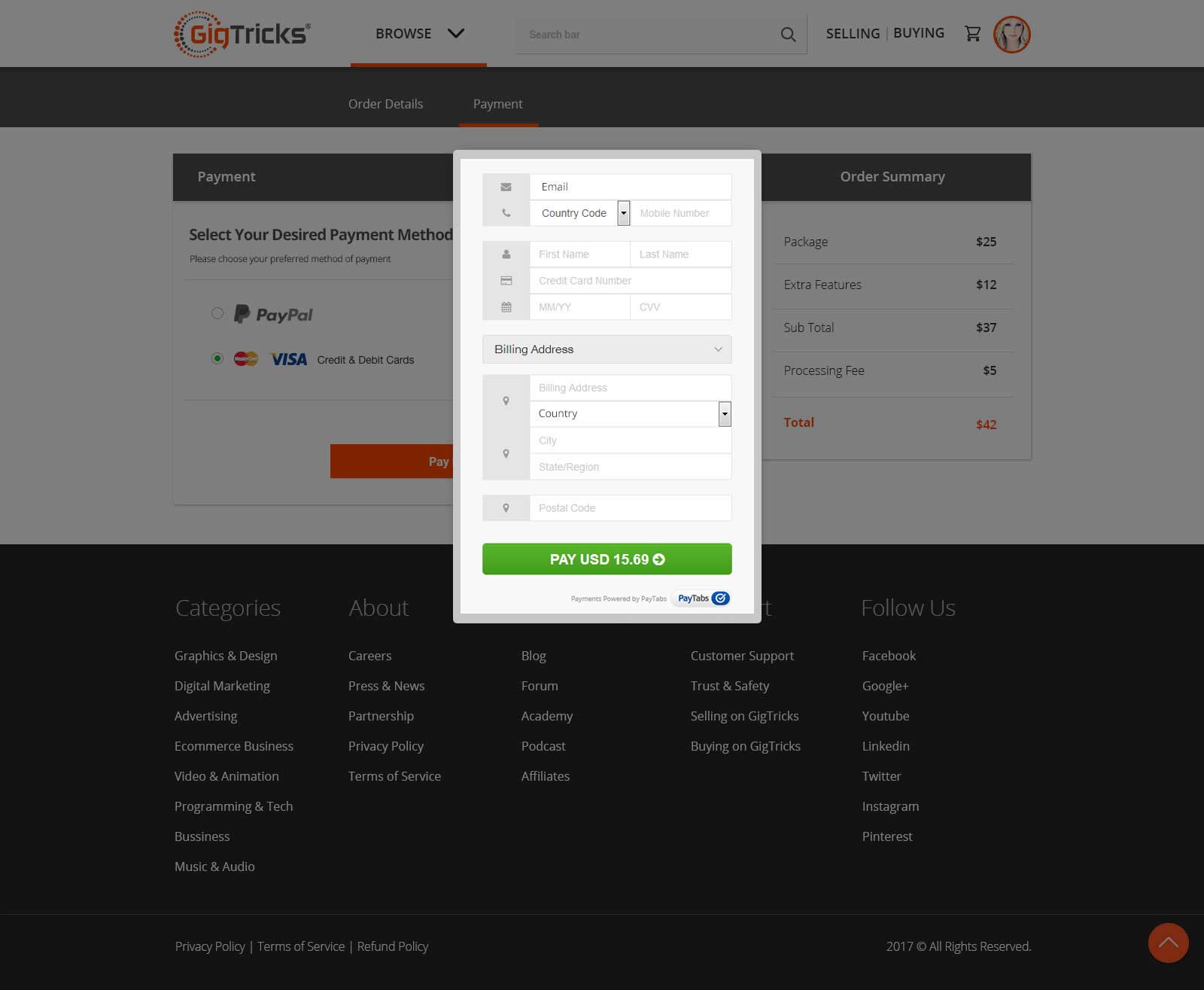Click the PAY USD 15.69 button
Image resolution: width=1204 pixels, height=990 pixels.
point(607,559)
